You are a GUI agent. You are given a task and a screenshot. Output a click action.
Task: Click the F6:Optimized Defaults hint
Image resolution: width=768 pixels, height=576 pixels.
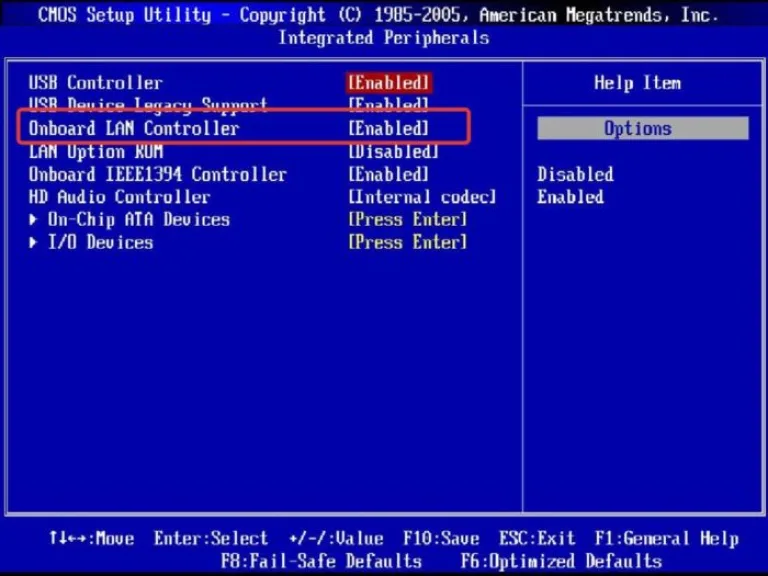click(561, 561)
